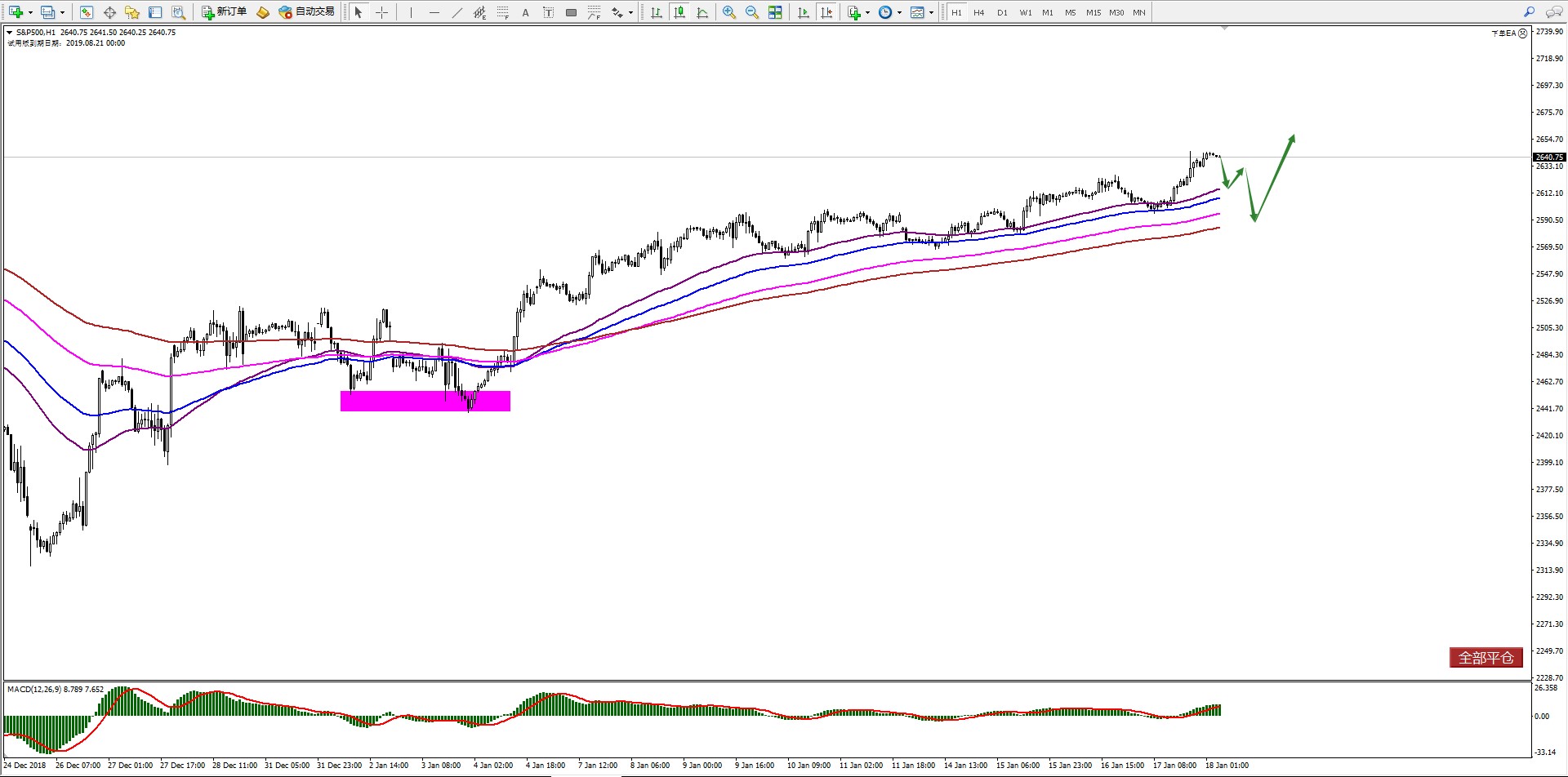This screenshot has width=1568, height=777.
Task: Open the Data Window crosshair-circle icon
Action: [x=109, y=12]
